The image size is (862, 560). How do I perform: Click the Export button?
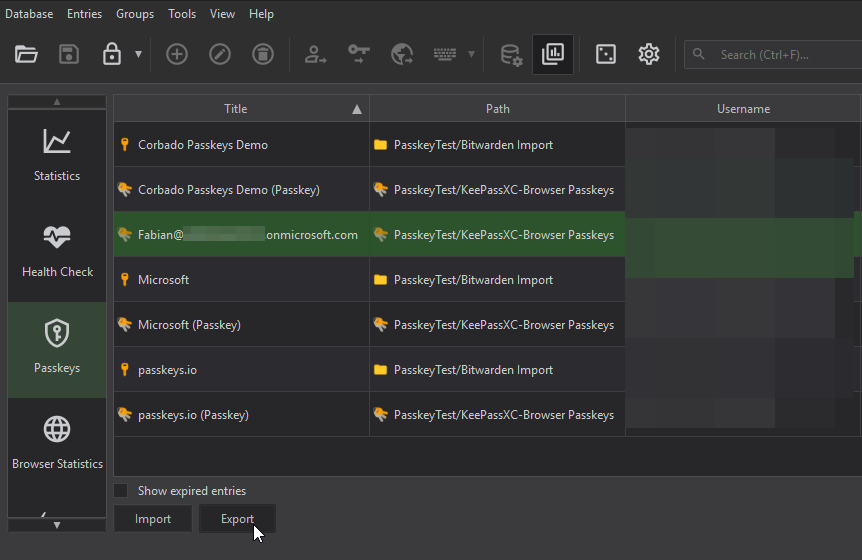[237, 519]
